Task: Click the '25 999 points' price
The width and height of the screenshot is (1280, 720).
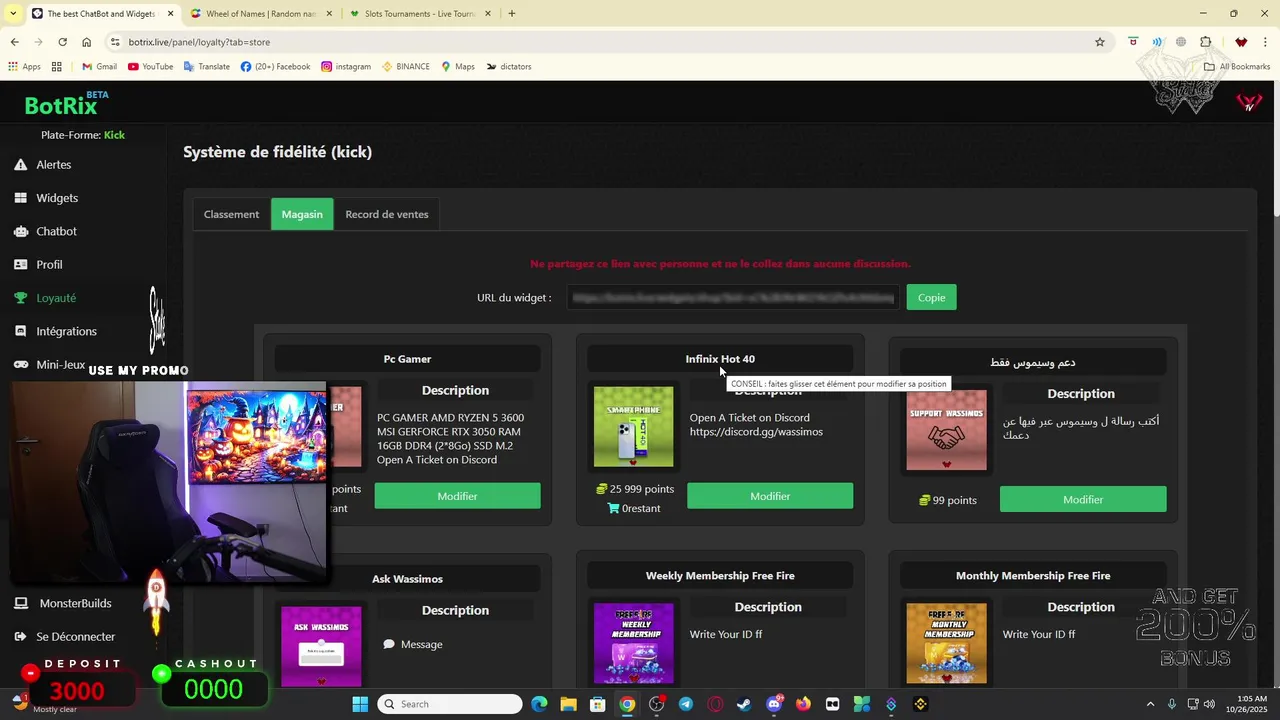Action: pyautogui.click(x=635, y=489)
